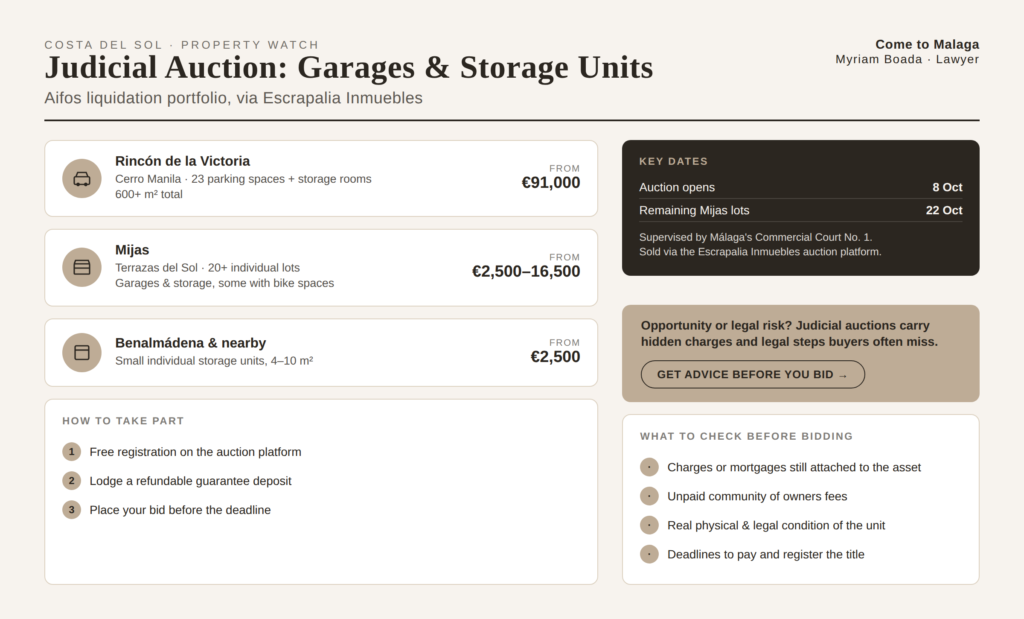This screenshot has height=619, width=1024.
Task: Click the WHAT TO CHECK BEFORE BIDDING heading
Action: click(746, 436)
